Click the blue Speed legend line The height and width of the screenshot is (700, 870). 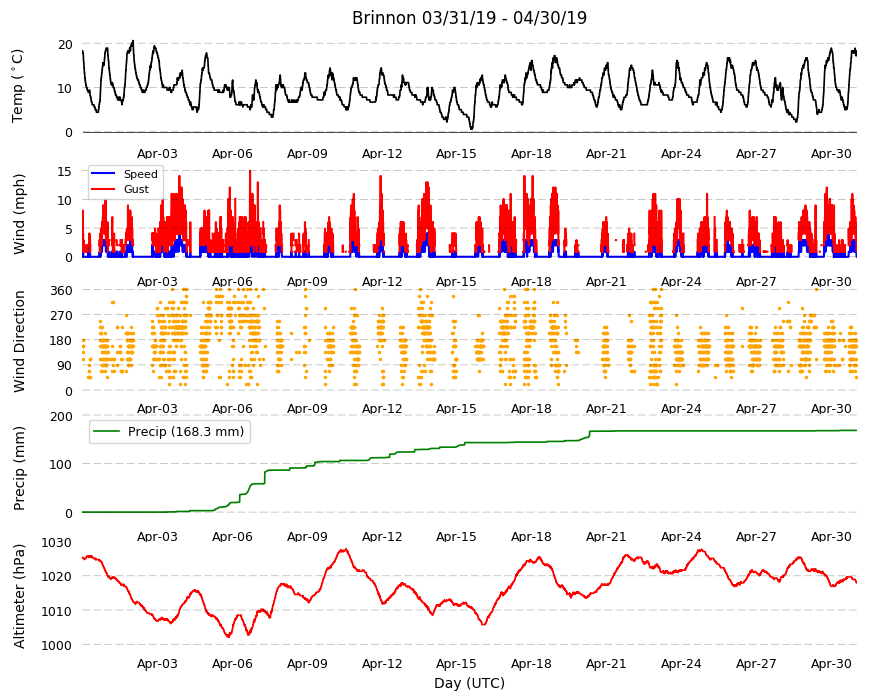pyautogui.click(x=103, y=174)
